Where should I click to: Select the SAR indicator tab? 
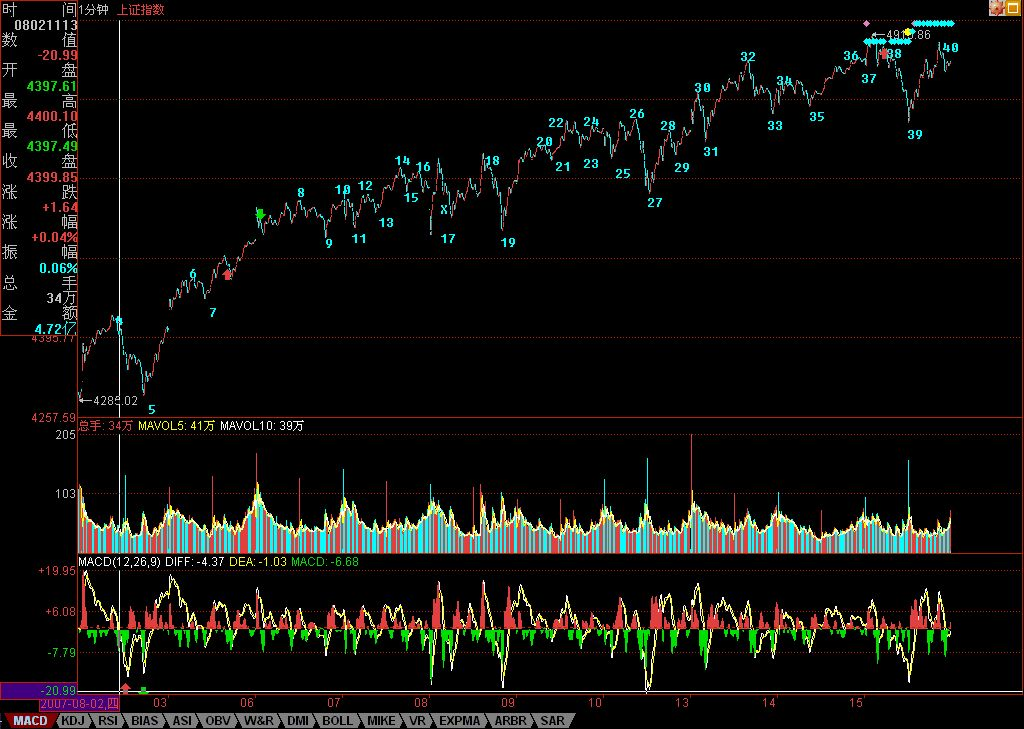pyautogui.click(x=552, y=720)
